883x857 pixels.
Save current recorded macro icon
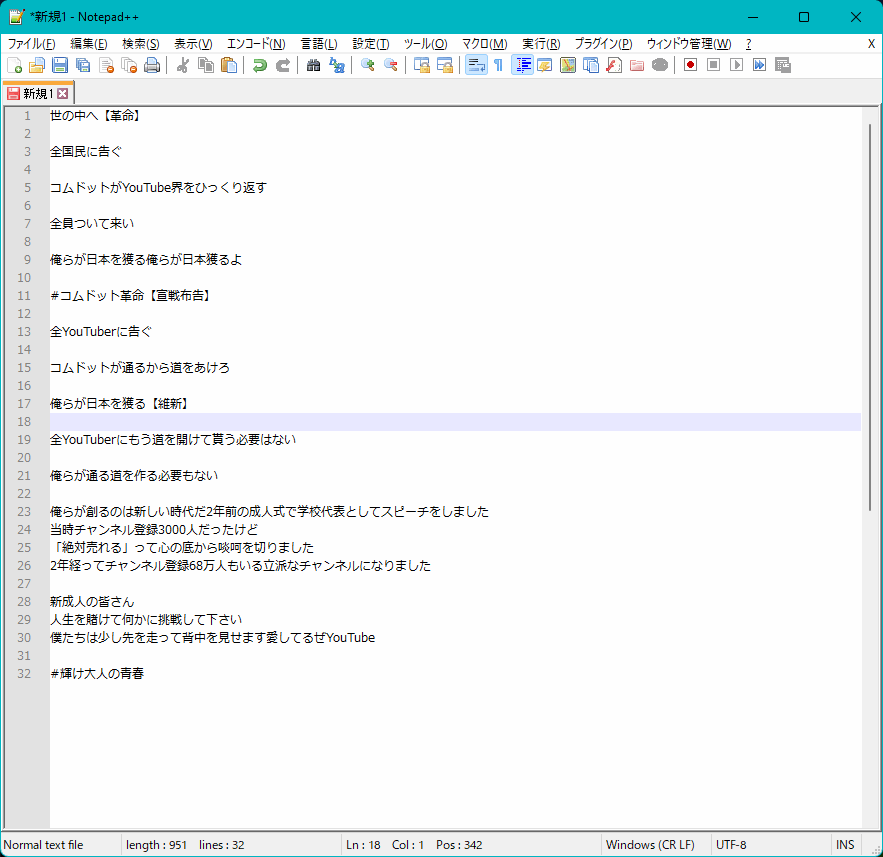pyautogui.click(x=782, y=65)
